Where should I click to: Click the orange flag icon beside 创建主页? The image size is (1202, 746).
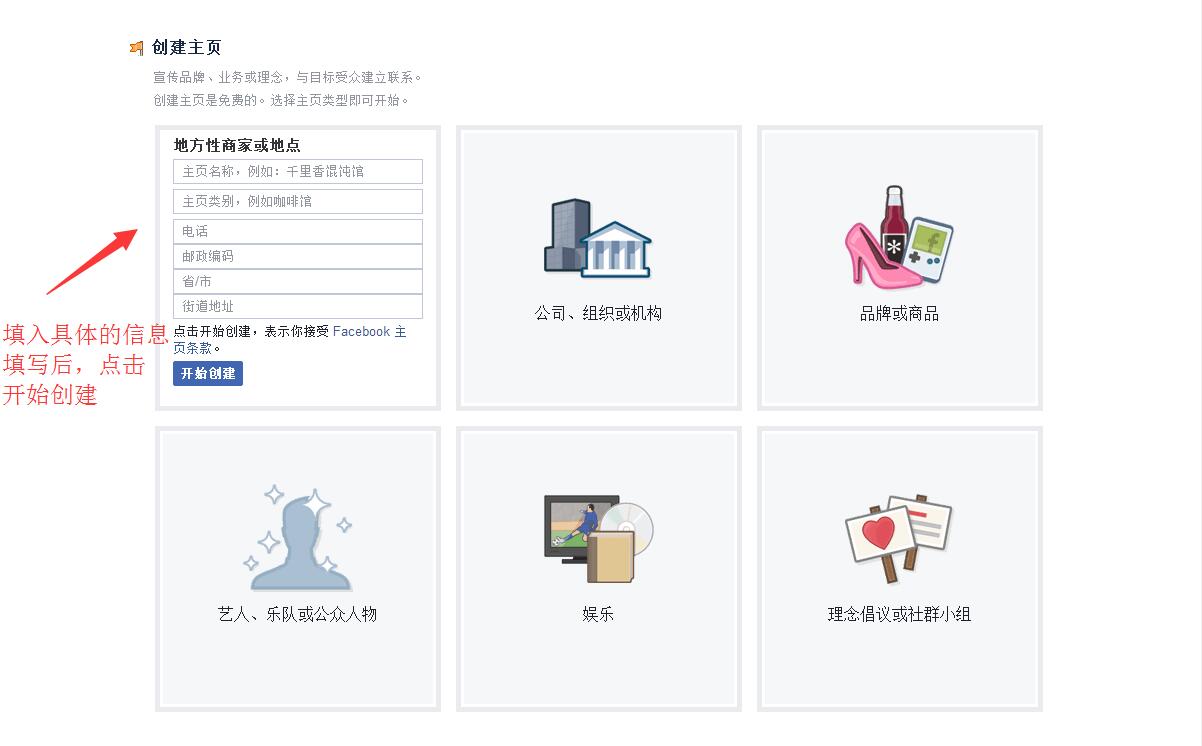pyautogui.click(x=137, y=48)
